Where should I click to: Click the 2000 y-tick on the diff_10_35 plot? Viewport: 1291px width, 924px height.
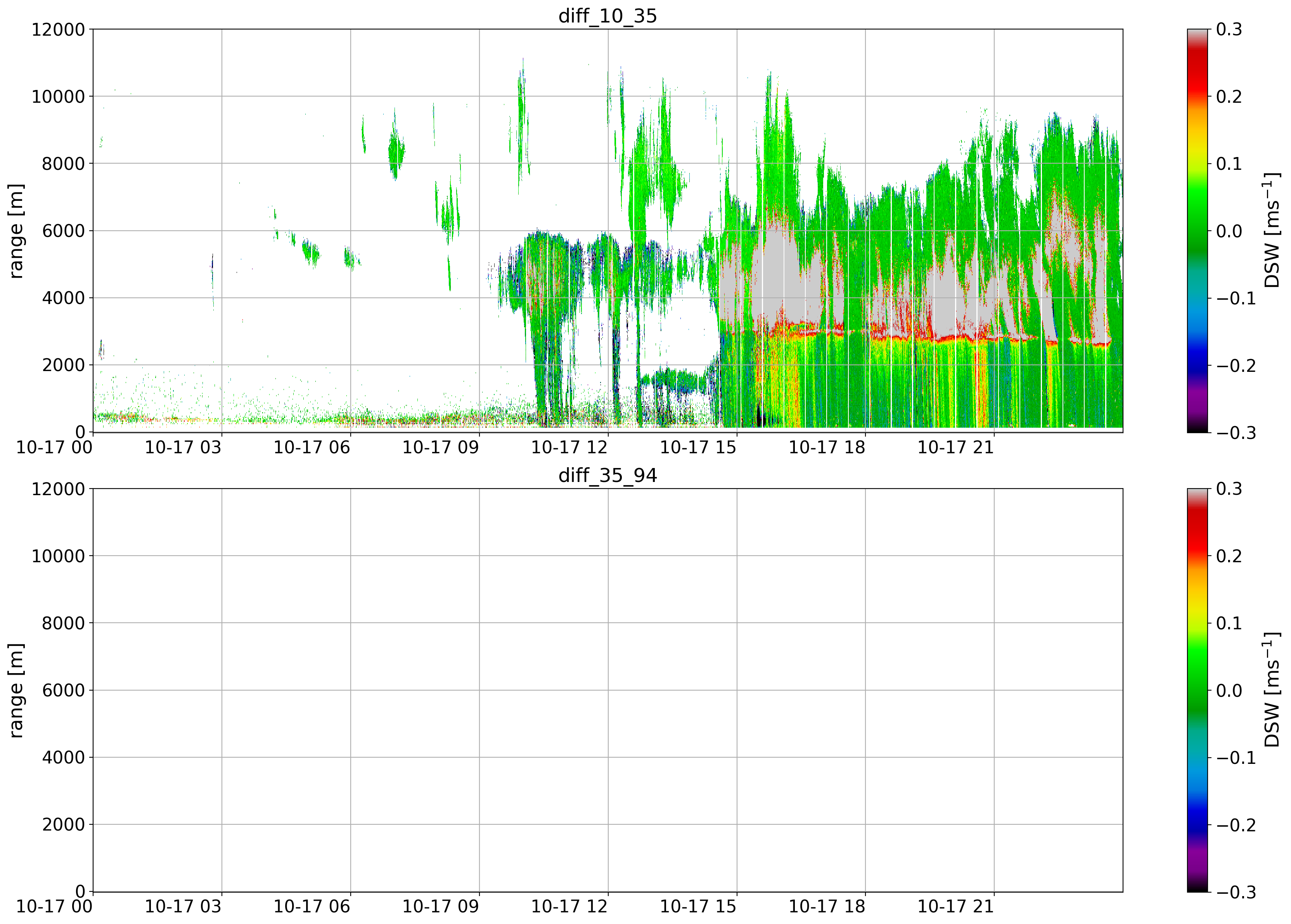point(63,365)
